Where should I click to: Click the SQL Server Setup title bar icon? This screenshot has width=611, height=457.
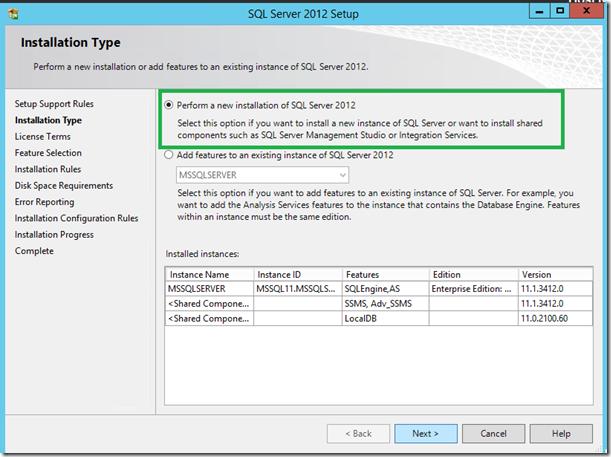(x=13, y=14)
